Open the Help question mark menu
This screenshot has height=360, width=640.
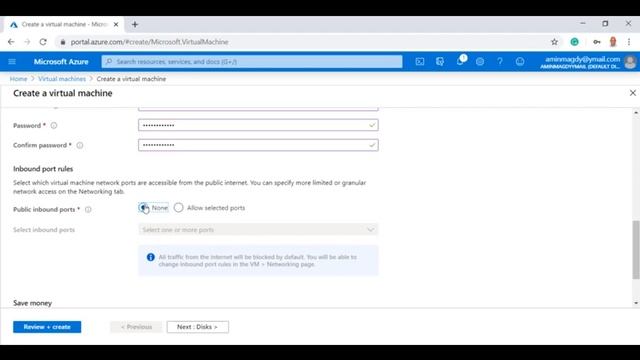click(500, 62)
